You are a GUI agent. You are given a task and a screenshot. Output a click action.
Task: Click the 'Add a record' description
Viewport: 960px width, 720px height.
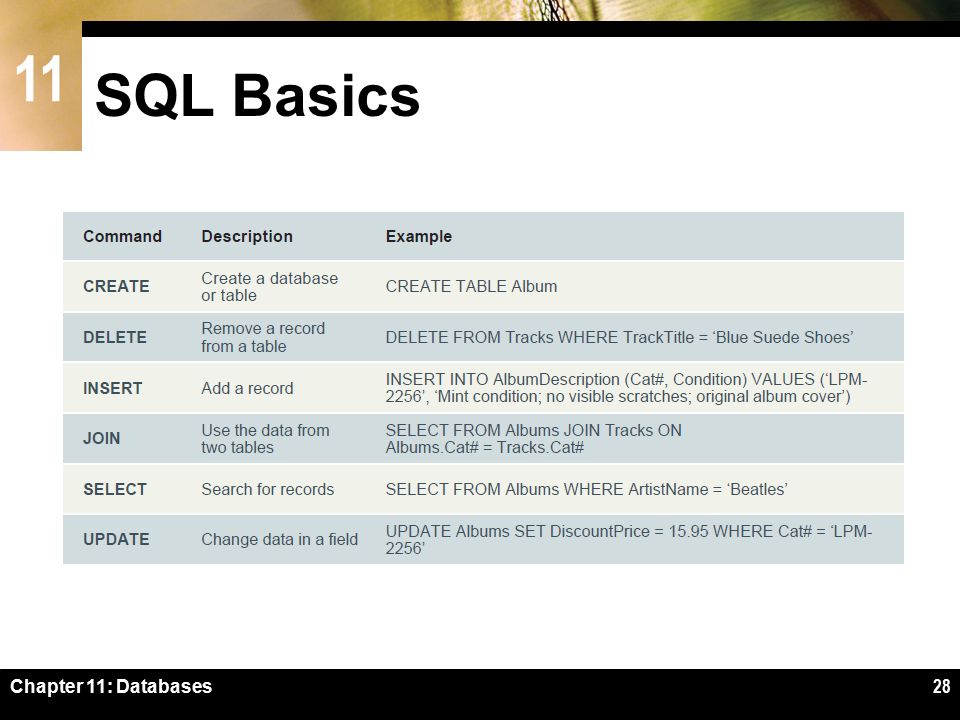point(247,388)
